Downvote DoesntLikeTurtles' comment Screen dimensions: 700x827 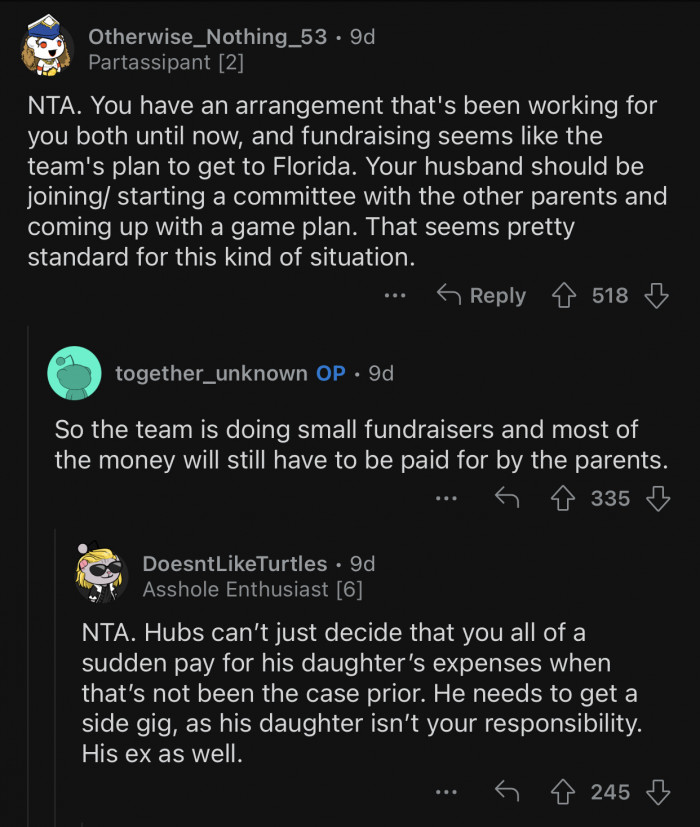point(659,791)
